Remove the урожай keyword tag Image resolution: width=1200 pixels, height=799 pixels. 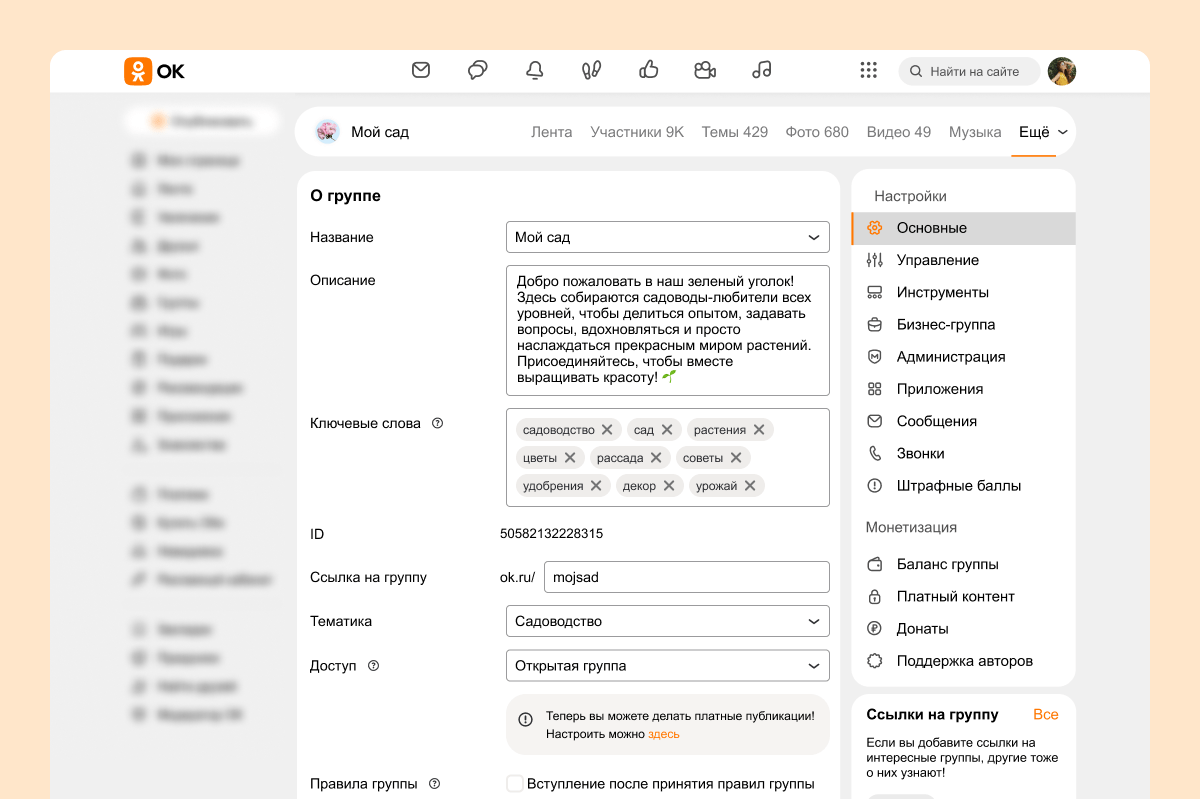pyautogui.click(x=750, y=485)
